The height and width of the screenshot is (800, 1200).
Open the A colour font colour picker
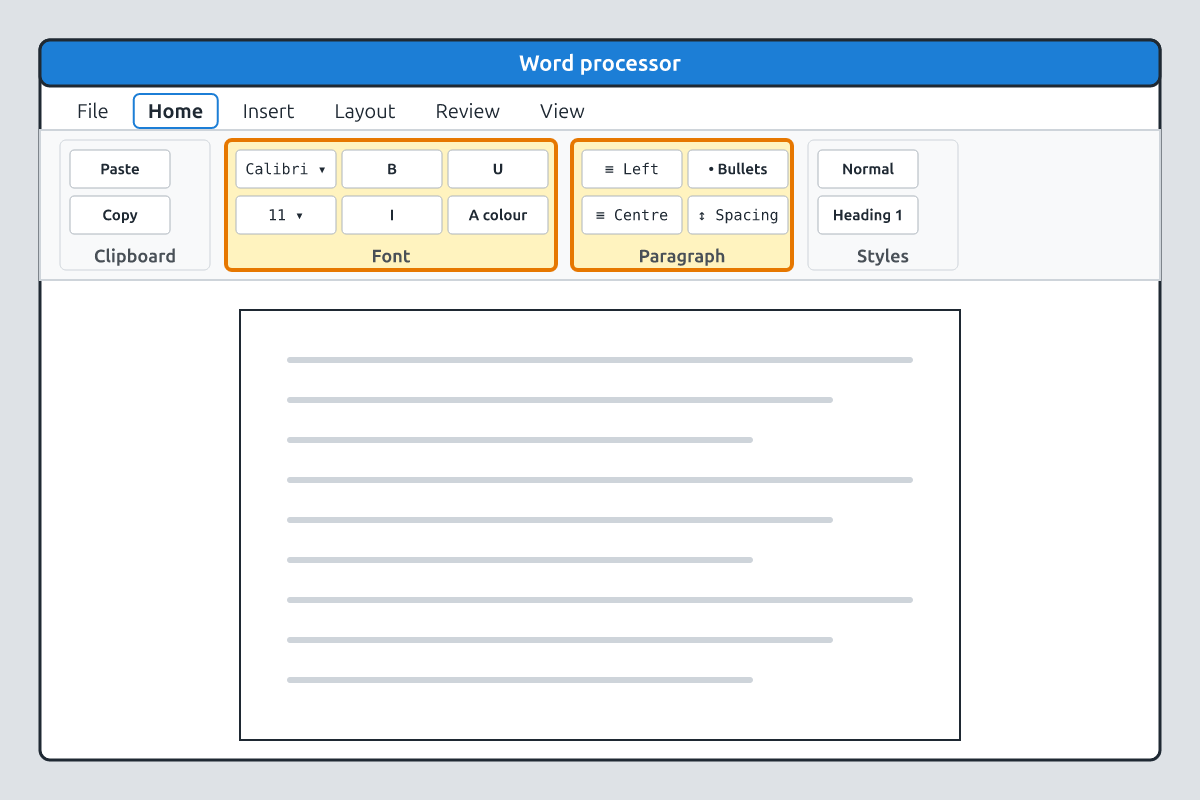(498, 215)
